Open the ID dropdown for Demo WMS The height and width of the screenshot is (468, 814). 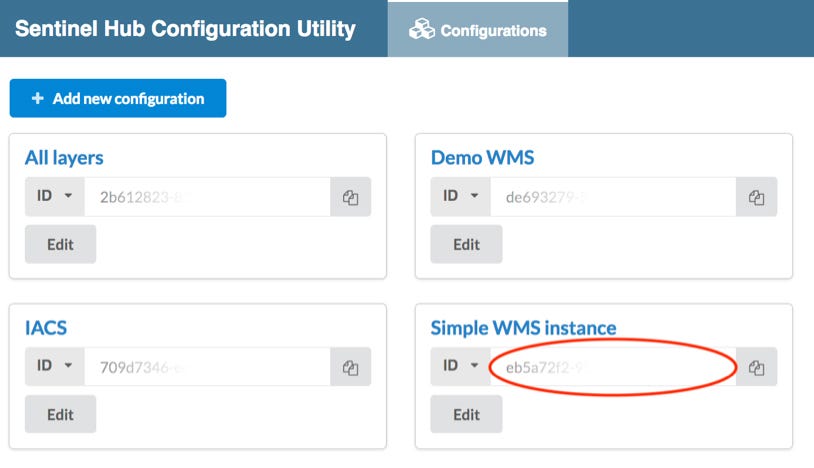[x=460, y=197]
